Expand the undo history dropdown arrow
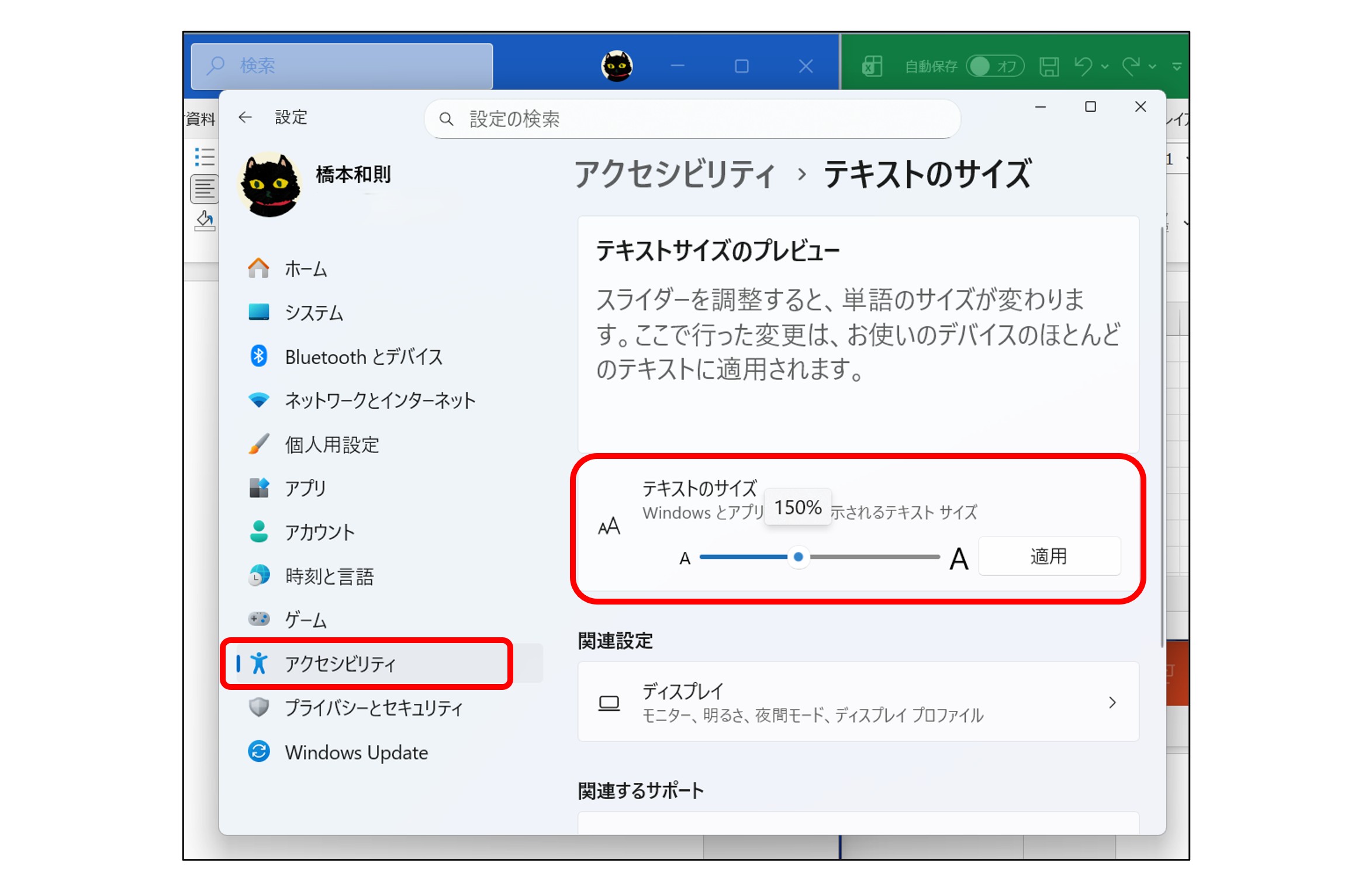 [x=1104, y=67]
